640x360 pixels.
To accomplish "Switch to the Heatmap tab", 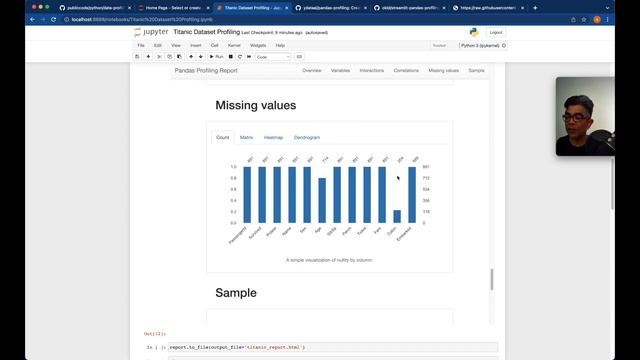I will (273, 138).
